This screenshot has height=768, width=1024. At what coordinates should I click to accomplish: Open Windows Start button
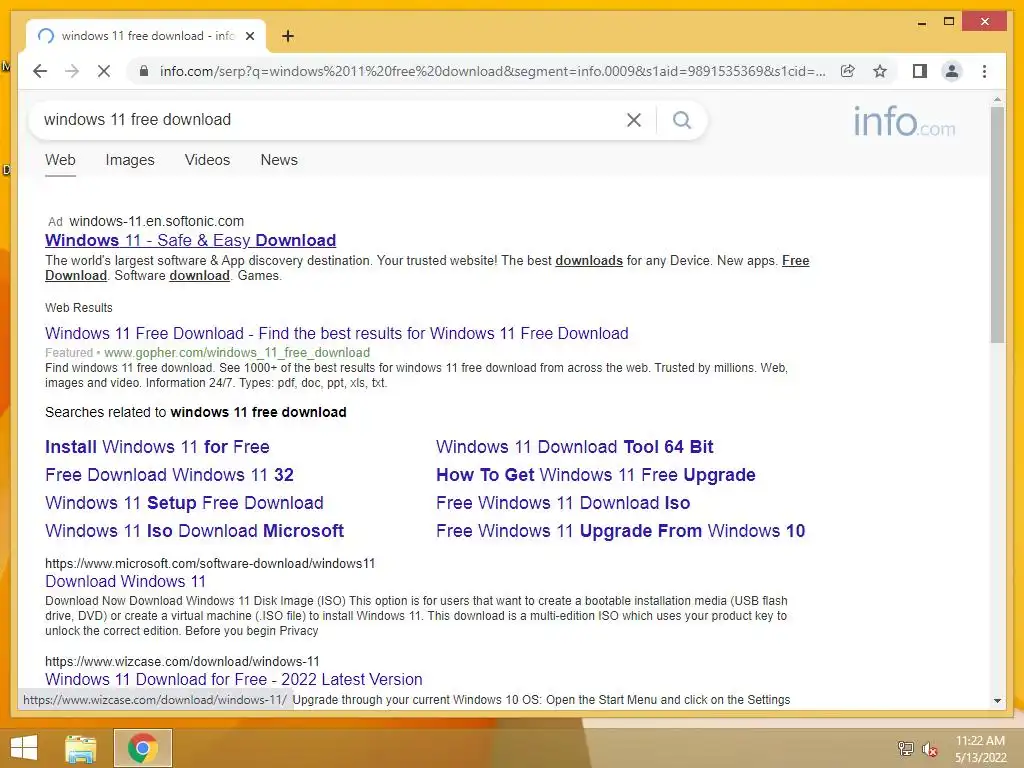click(24, 748)
